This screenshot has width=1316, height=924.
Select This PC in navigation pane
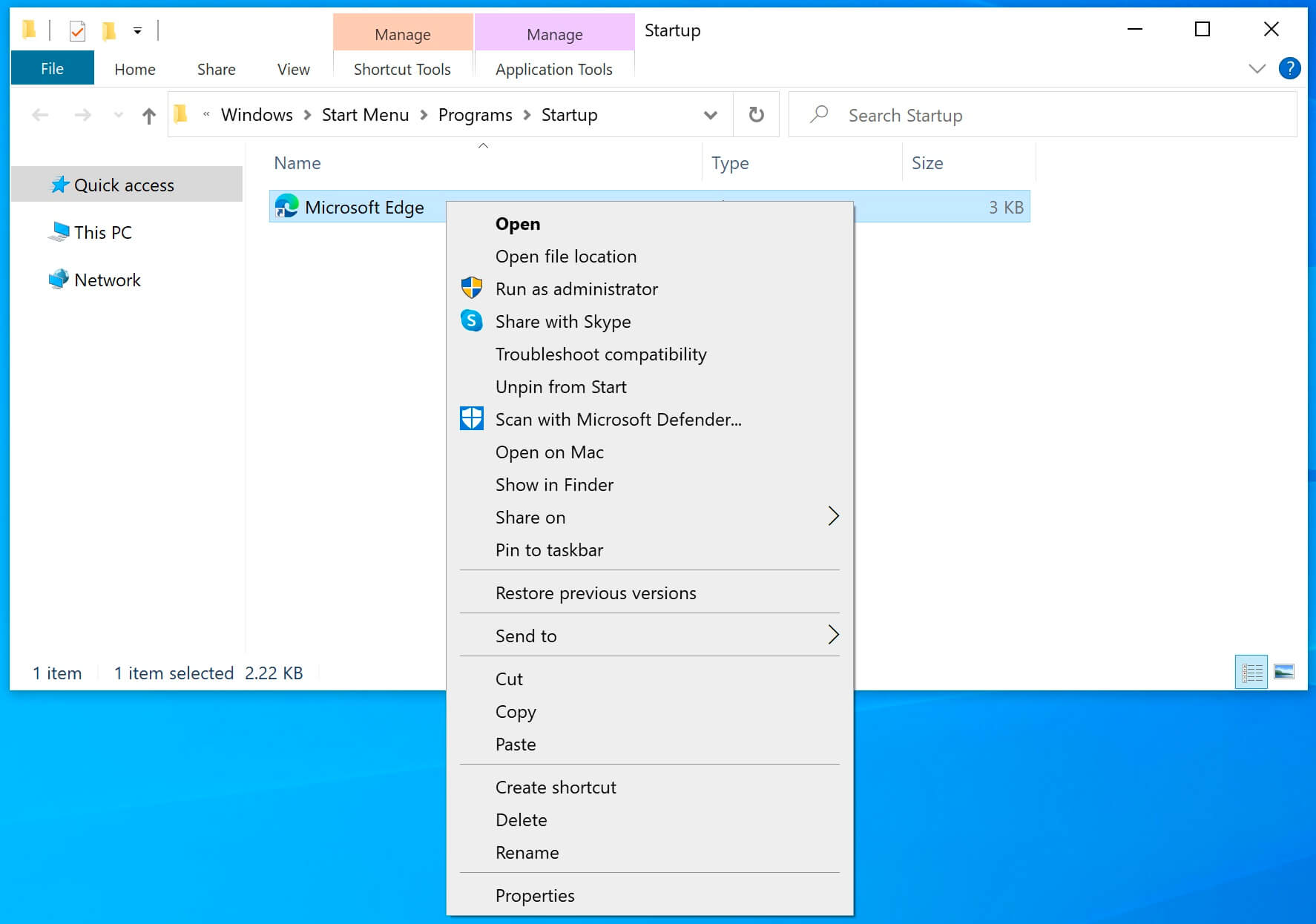tap(102, 232)
